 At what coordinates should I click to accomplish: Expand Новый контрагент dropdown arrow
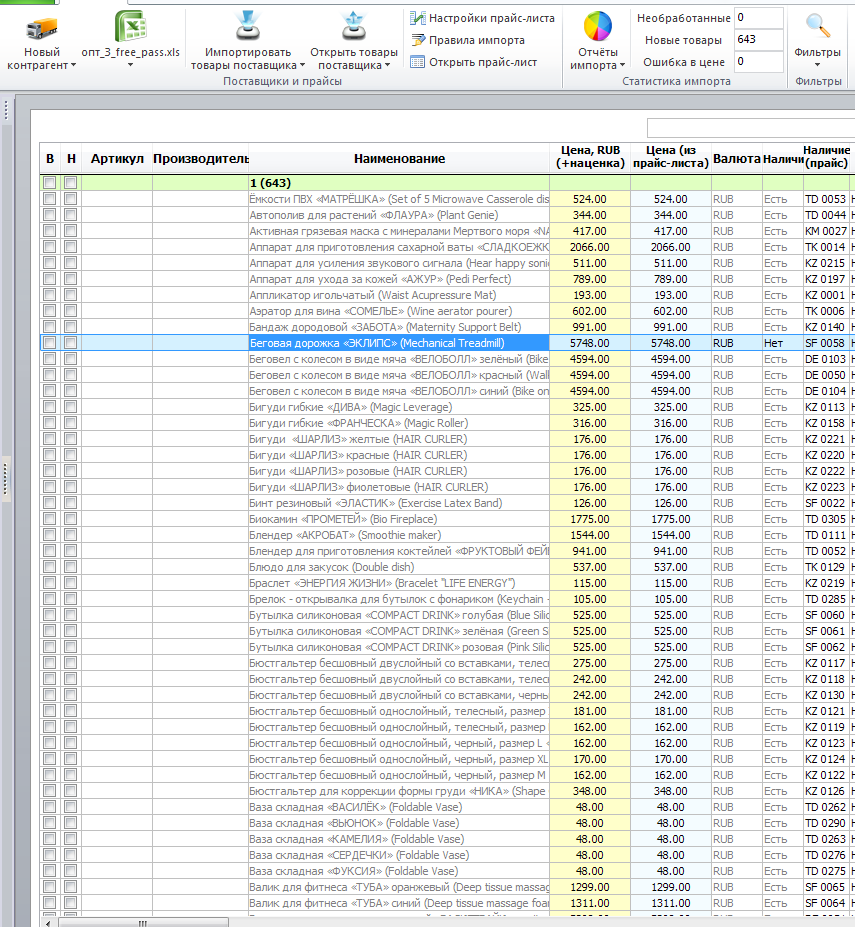[73, 66]
